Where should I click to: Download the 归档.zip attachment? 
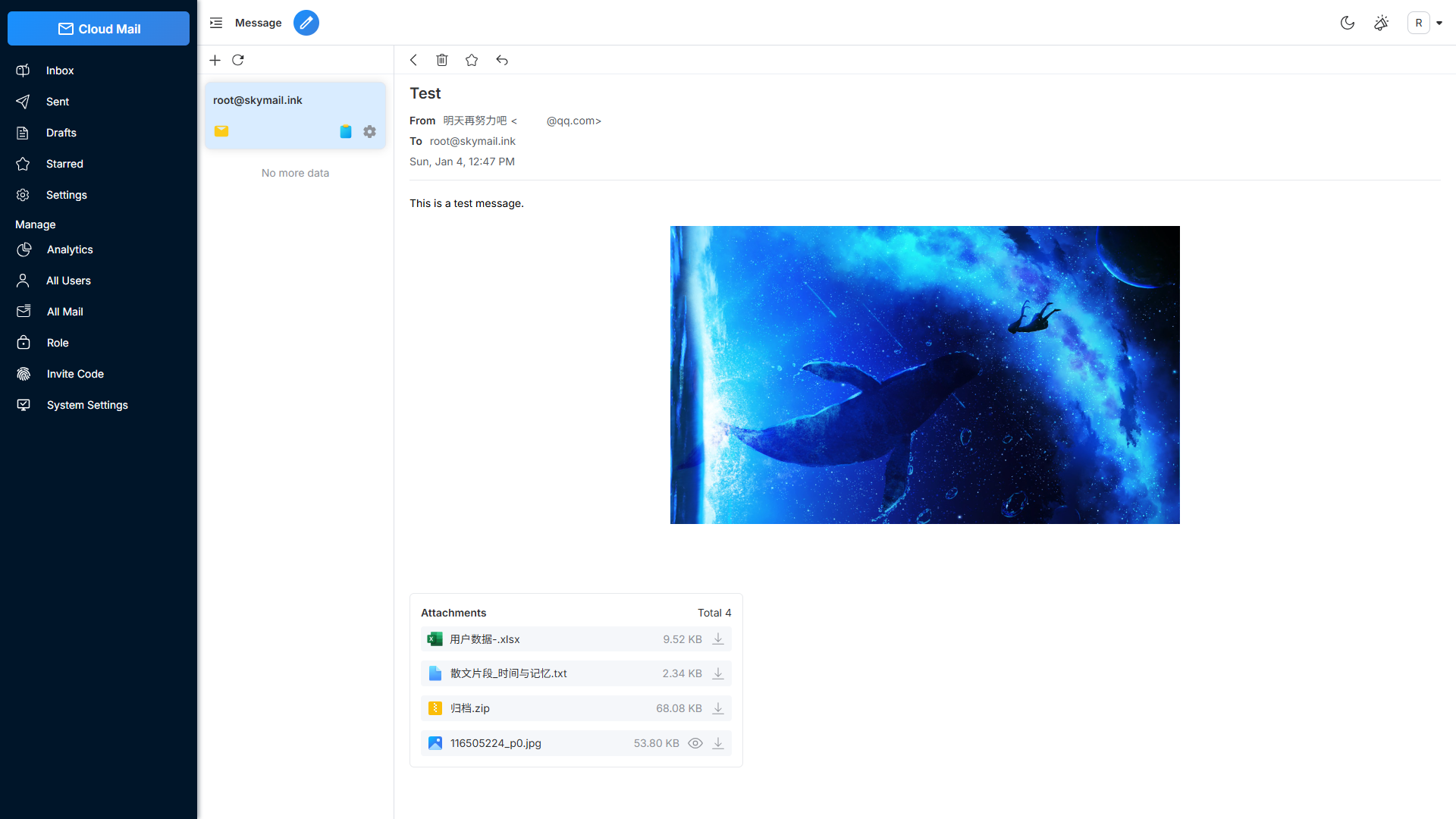718,708
